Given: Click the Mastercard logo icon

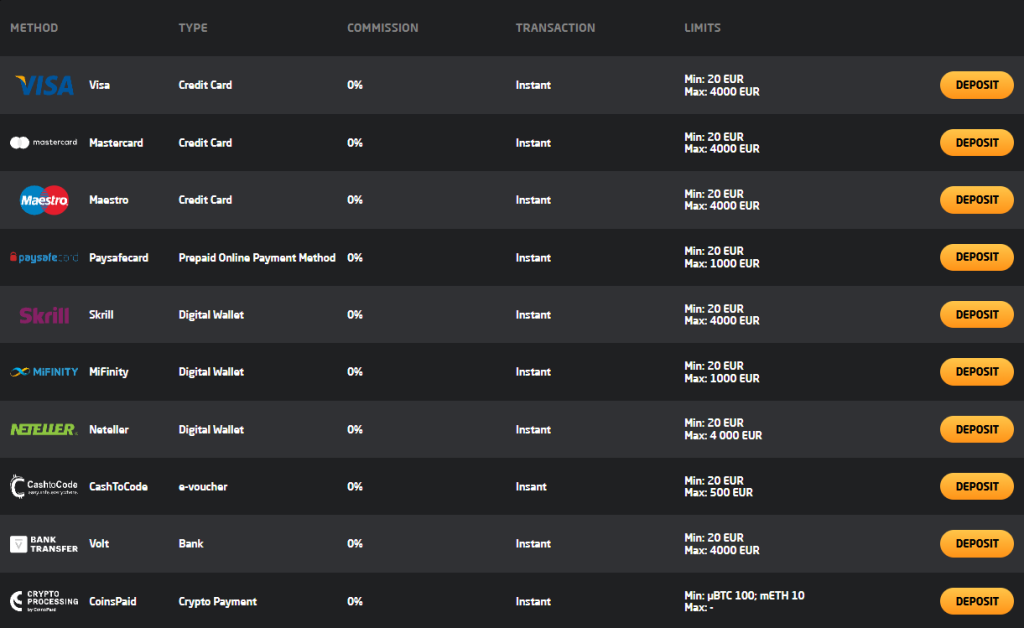Looking at the screenshot, I should tap(44, 143).
